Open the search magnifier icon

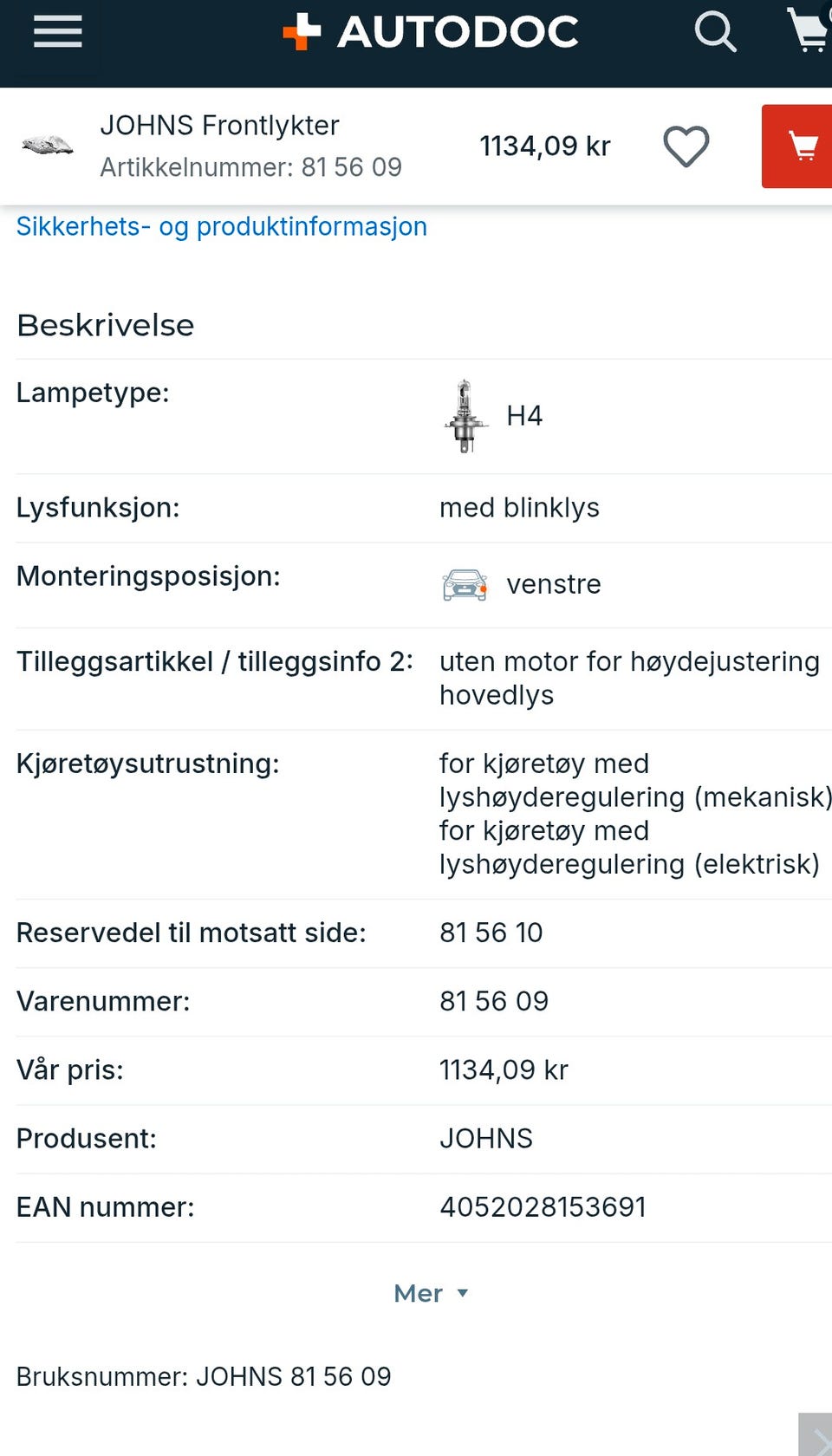715,32
